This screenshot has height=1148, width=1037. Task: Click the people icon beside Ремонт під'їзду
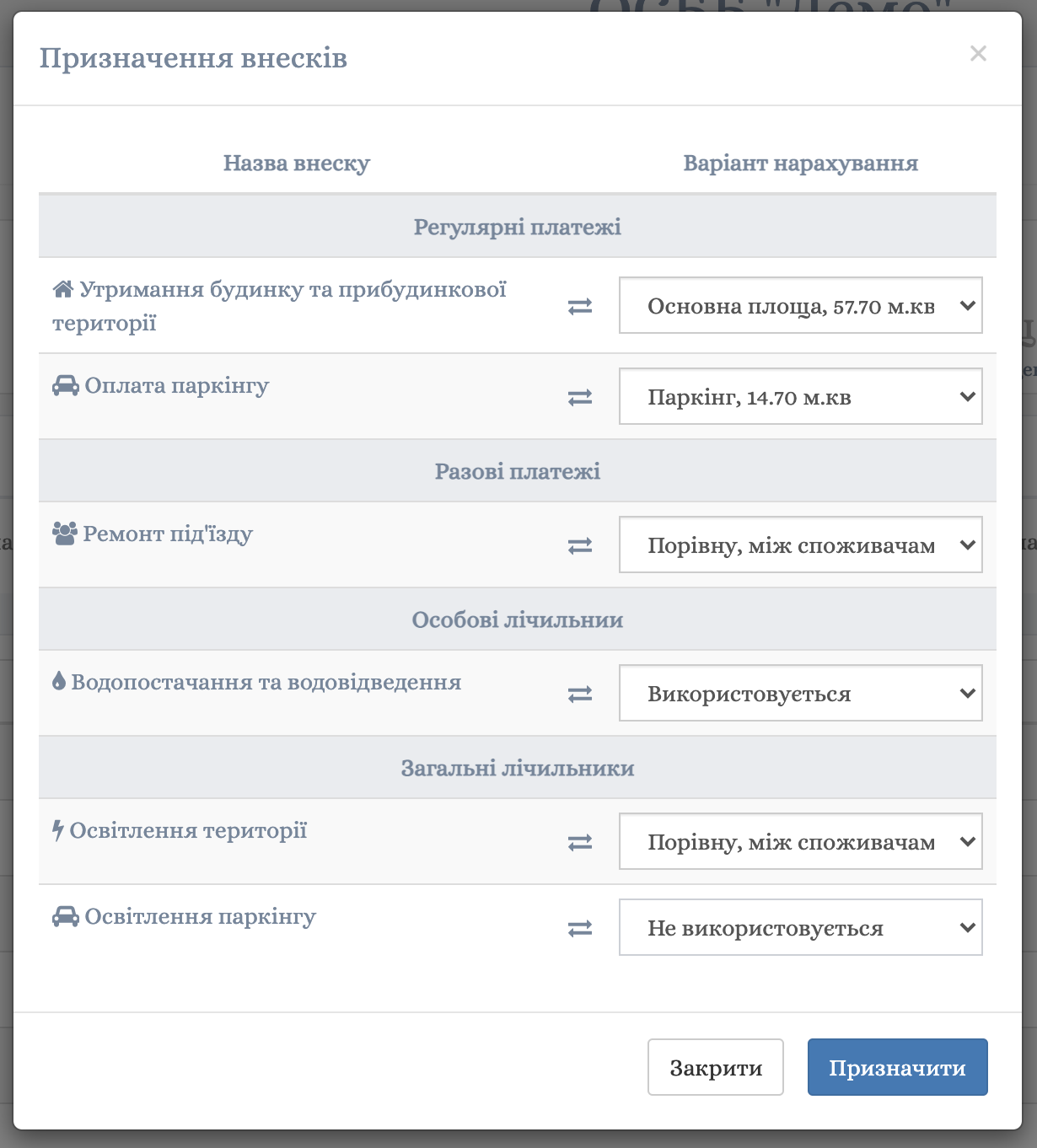[x=65, y=534]
